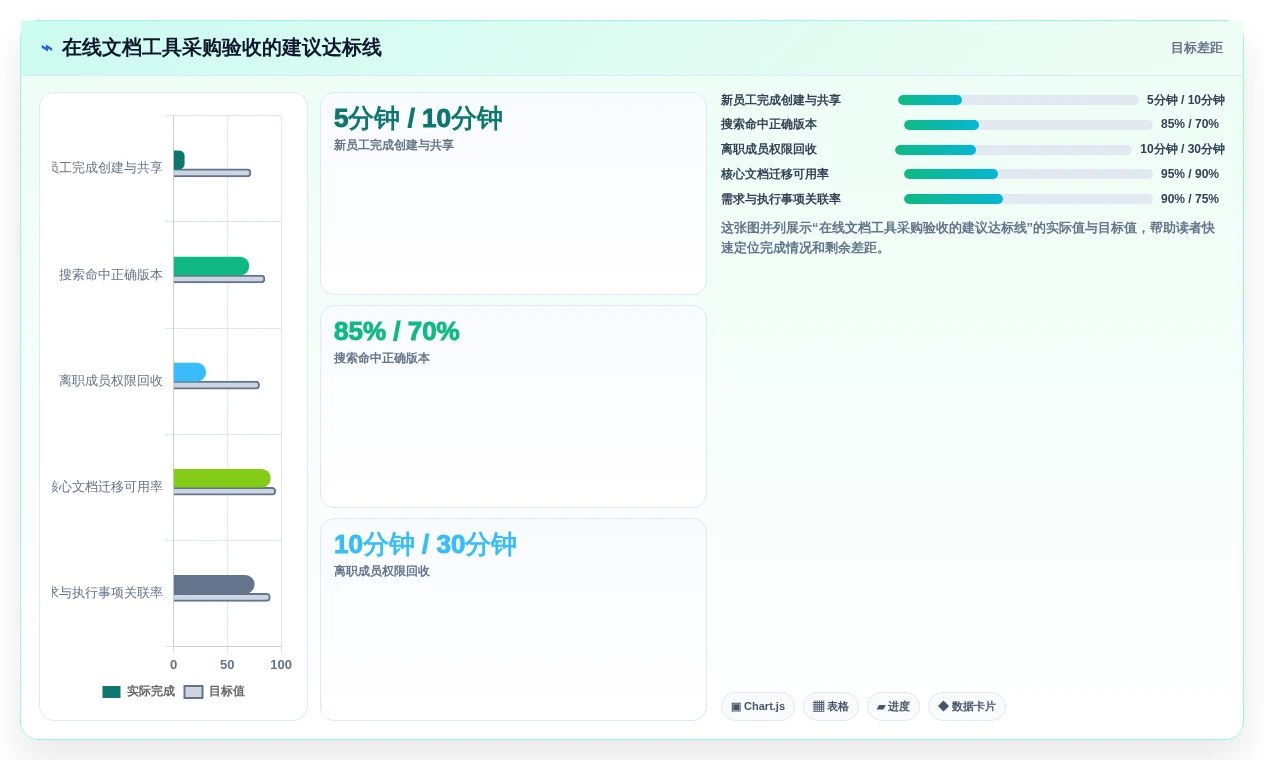Click the 进度 tag chip
The image size is (1264, 760).
pyautogui.click(x=893, y=706)
